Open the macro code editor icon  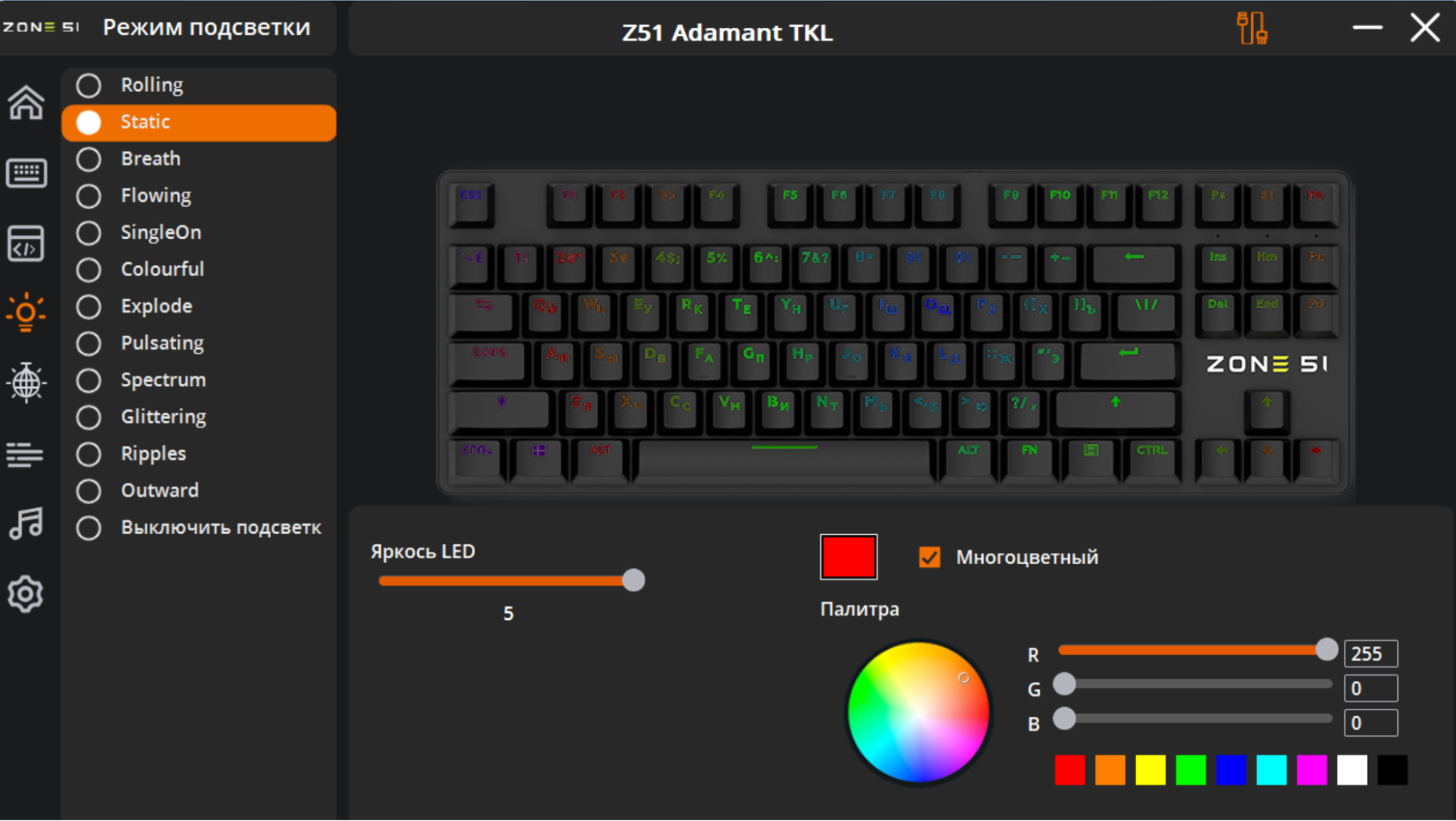pos(26,243)
